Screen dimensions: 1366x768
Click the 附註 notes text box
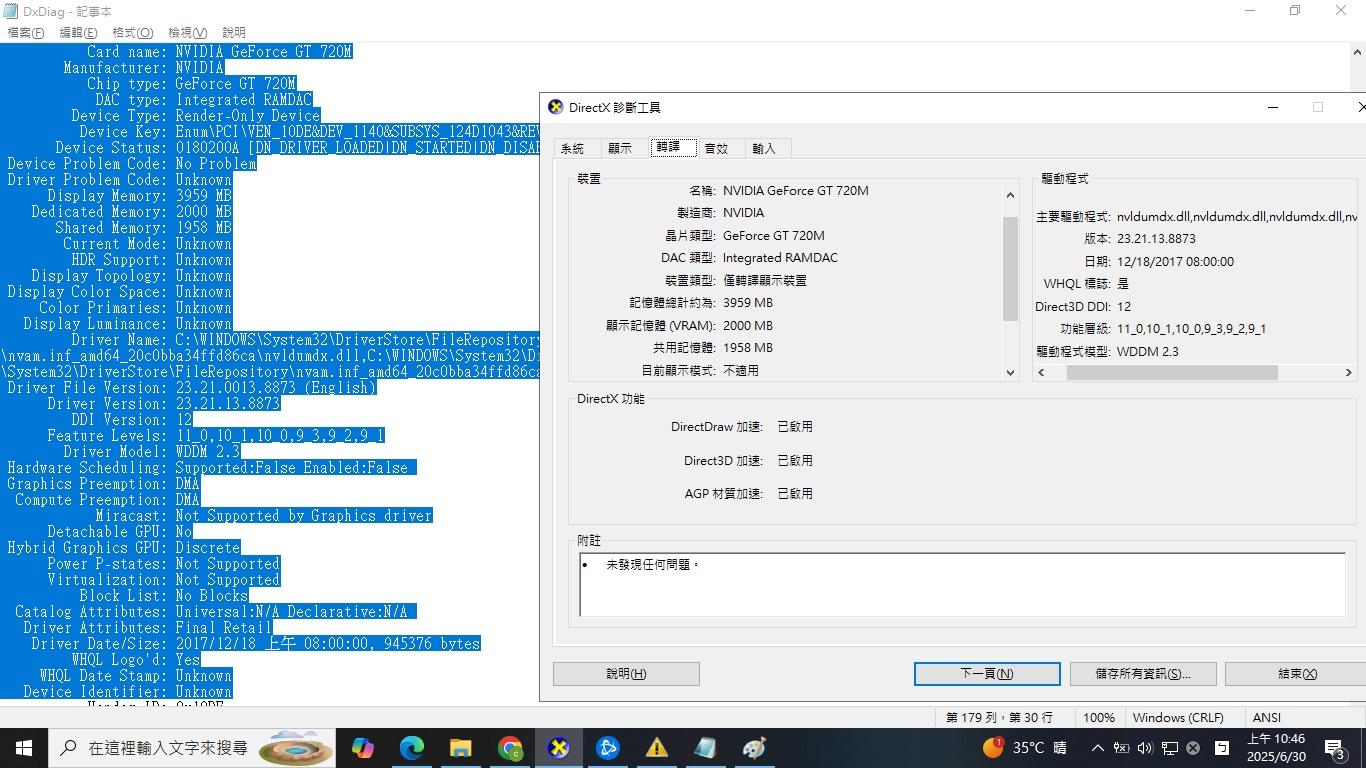962,585
